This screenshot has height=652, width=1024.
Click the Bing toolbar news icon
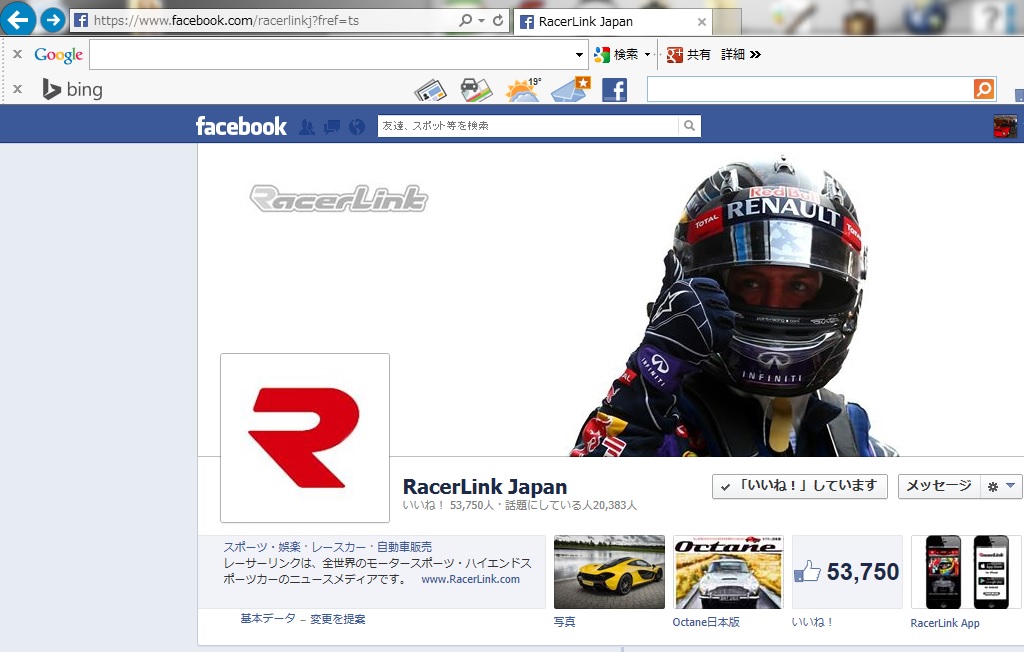tap(430, 90)
